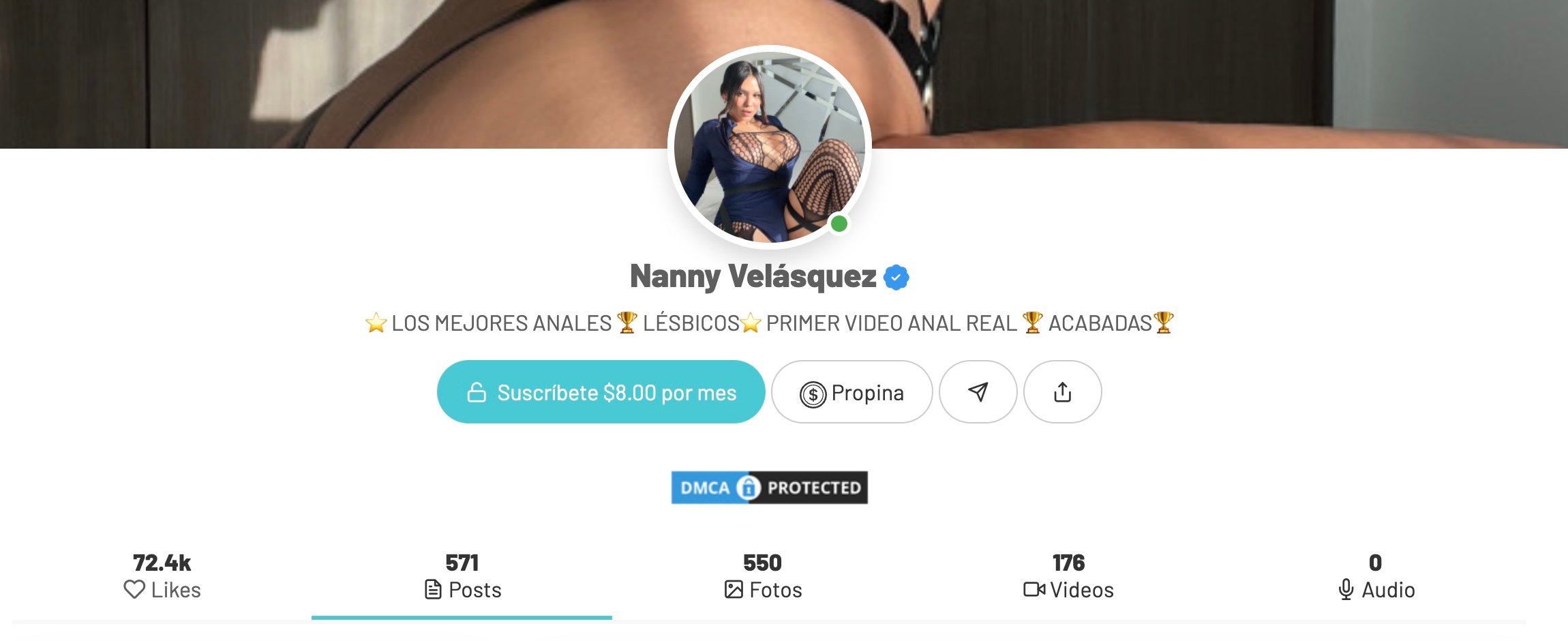Click the blue verified badge by the name

pyautogui.click(x=896, y=278)
